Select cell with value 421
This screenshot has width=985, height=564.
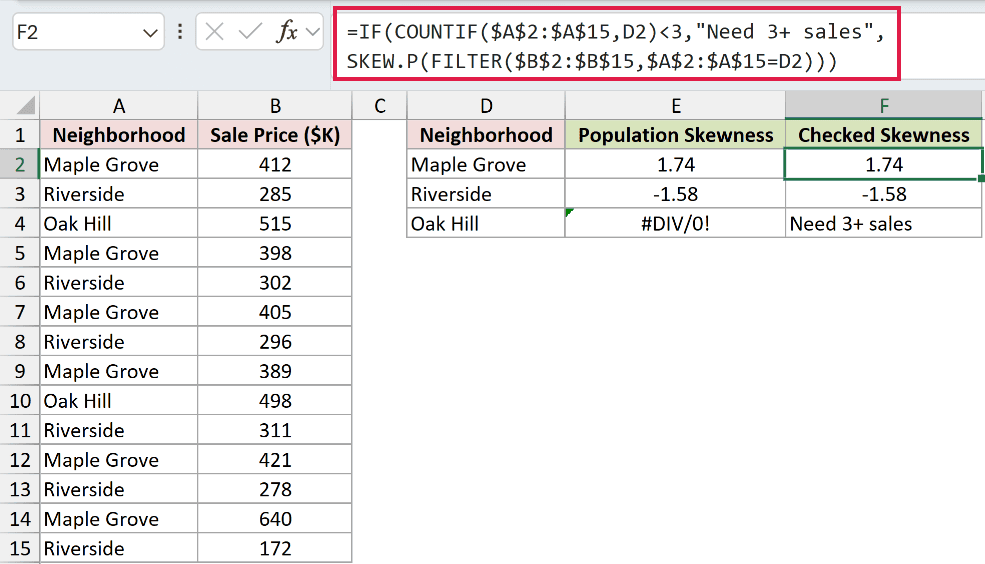pos(275,460)
